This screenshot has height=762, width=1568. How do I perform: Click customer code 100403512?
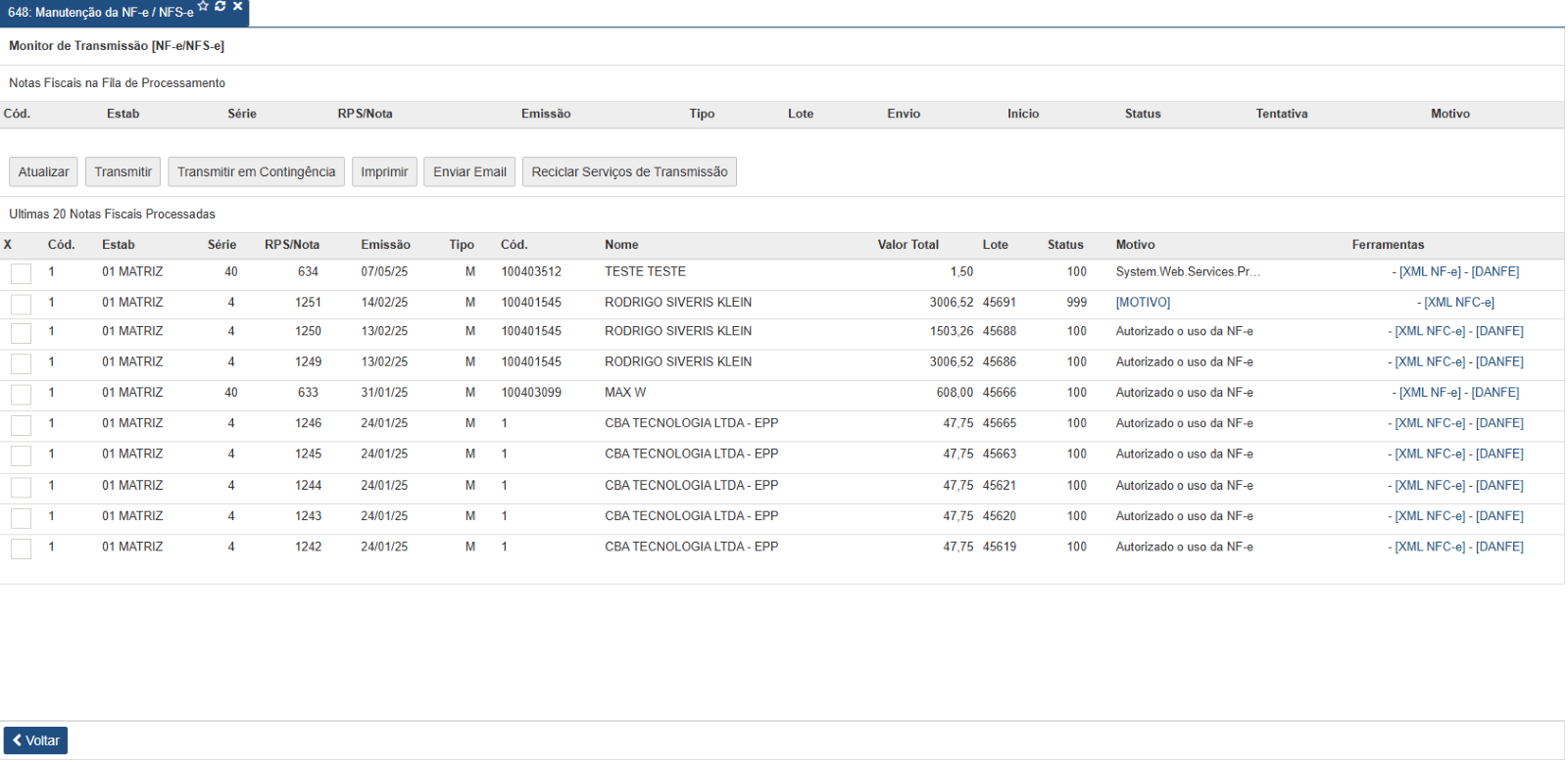coord(531,272)
